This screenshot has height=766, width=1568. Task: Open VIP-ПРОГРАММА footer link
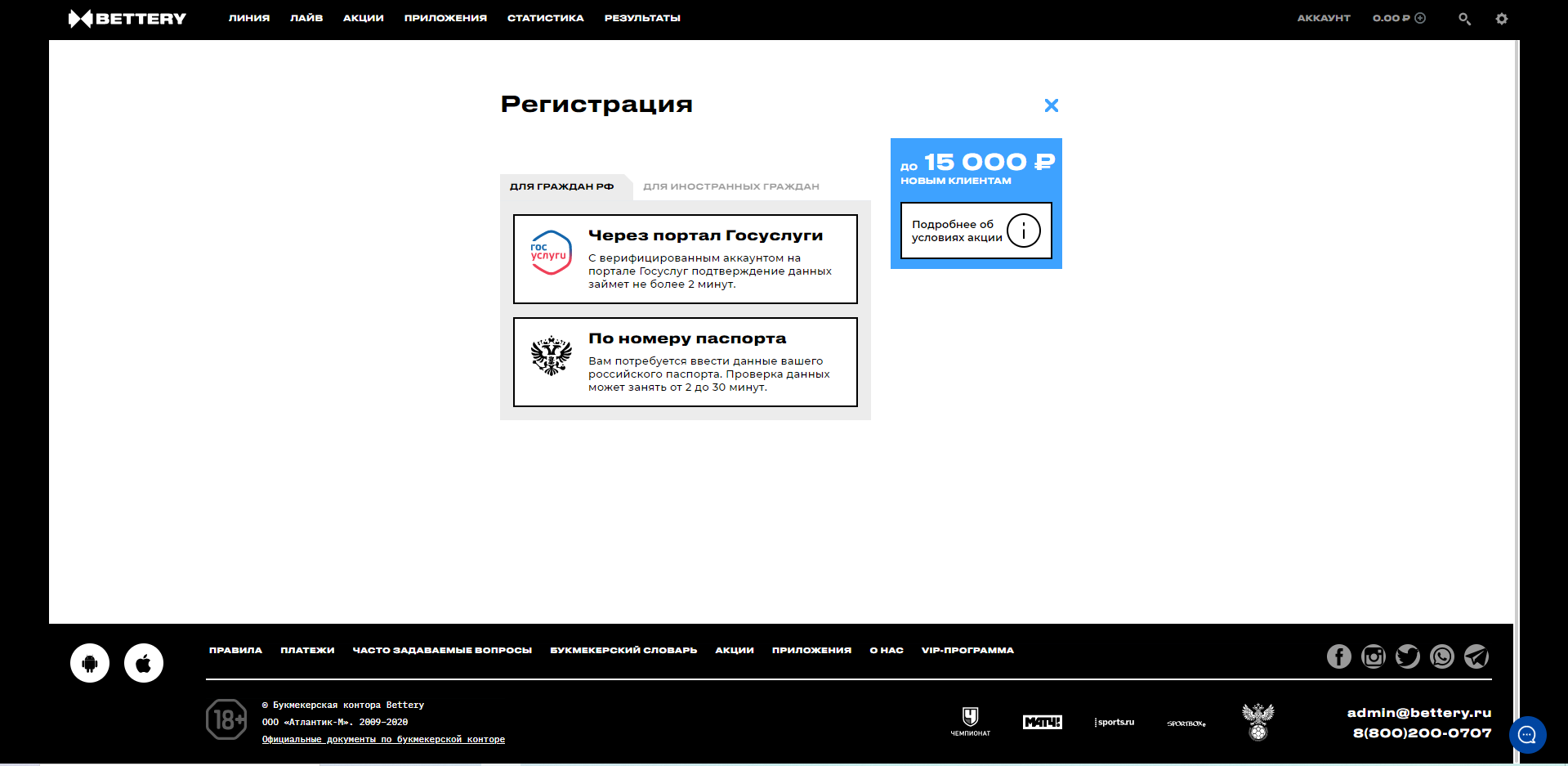(x=967, y=651)
